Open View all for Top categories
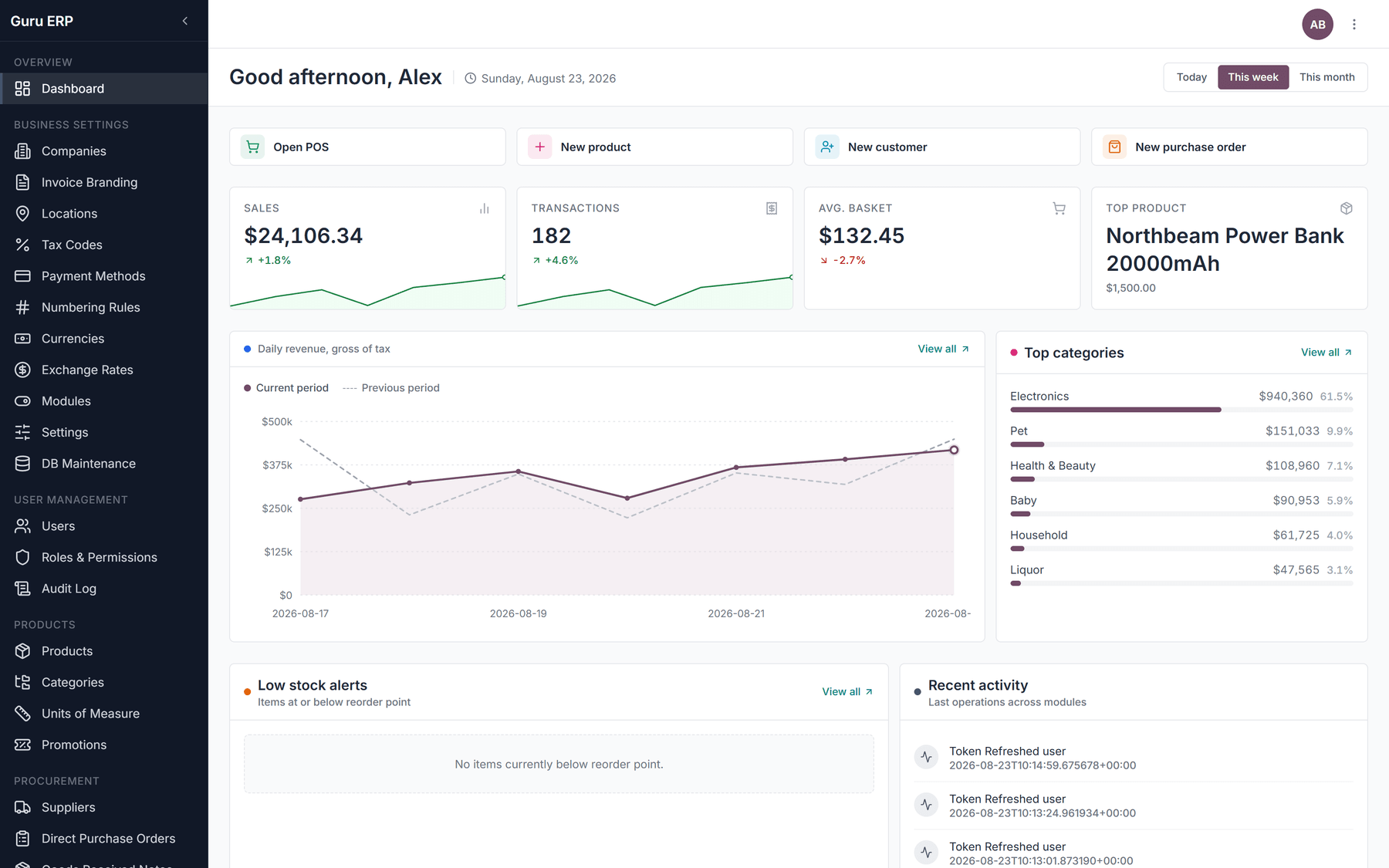 click(1326, 353)
